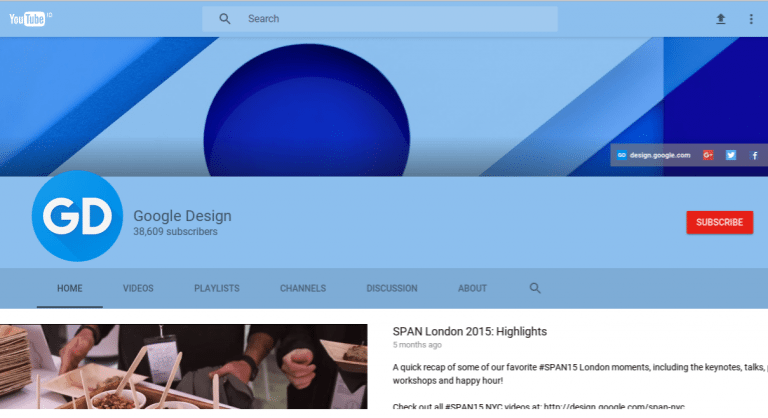Open the design.google.com banner link
This screenshot has width=768, height=418.
[653, 155]
